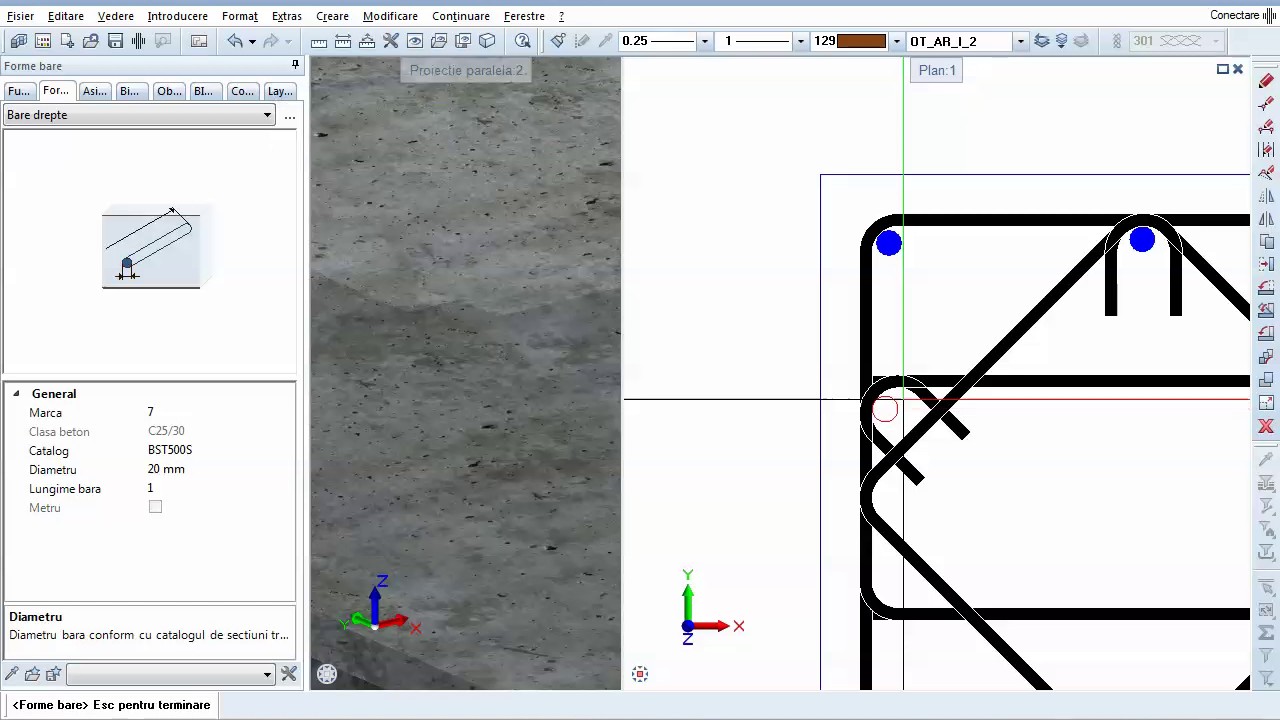Click the brown color 129 swatch
Image resolution: width=1280 pixels, height=720 pixels.
(x=862, y=41)
